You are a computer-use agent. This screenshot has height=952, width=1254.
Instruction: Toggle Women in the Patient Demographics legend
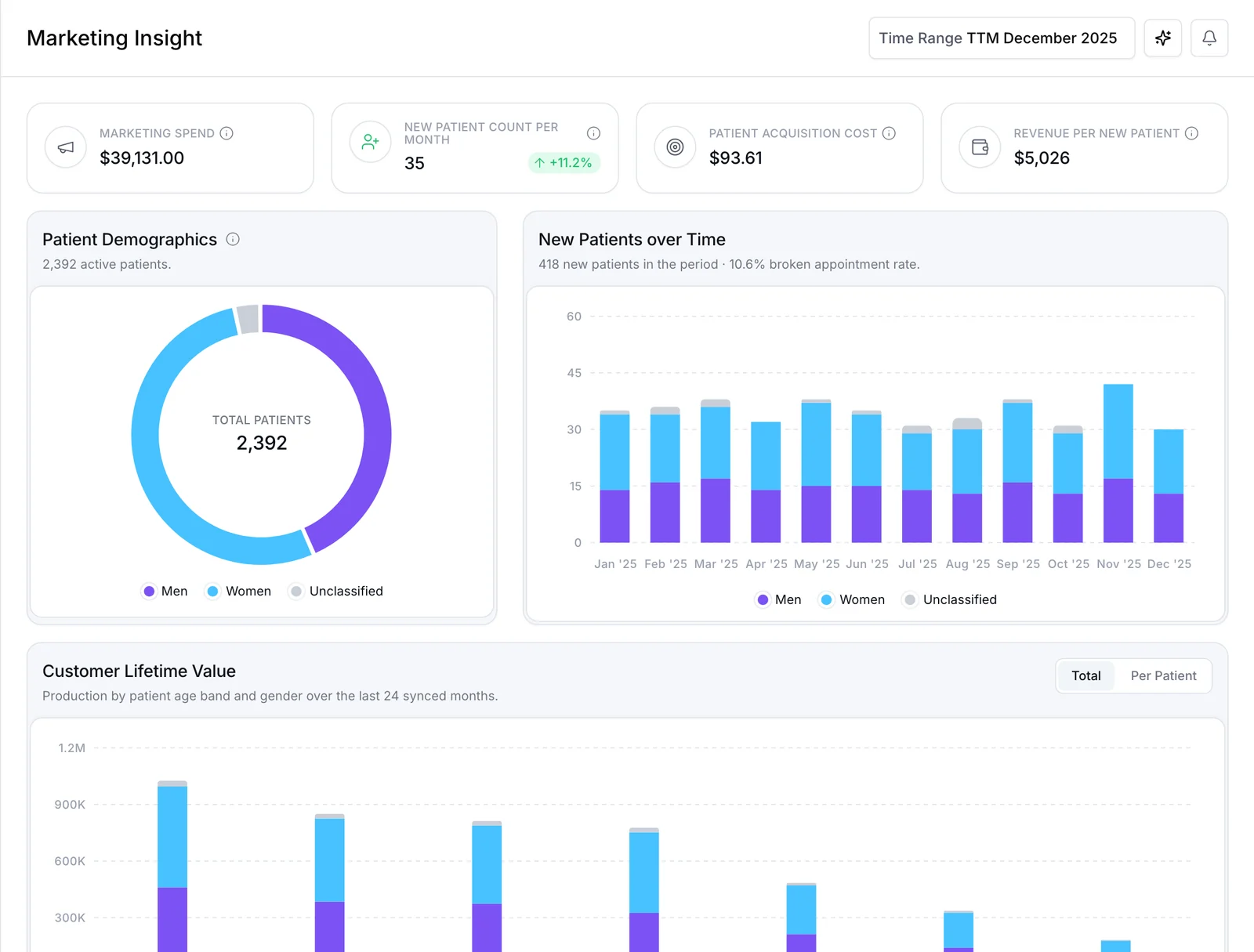pyautogui.click(x=239, y=591)
